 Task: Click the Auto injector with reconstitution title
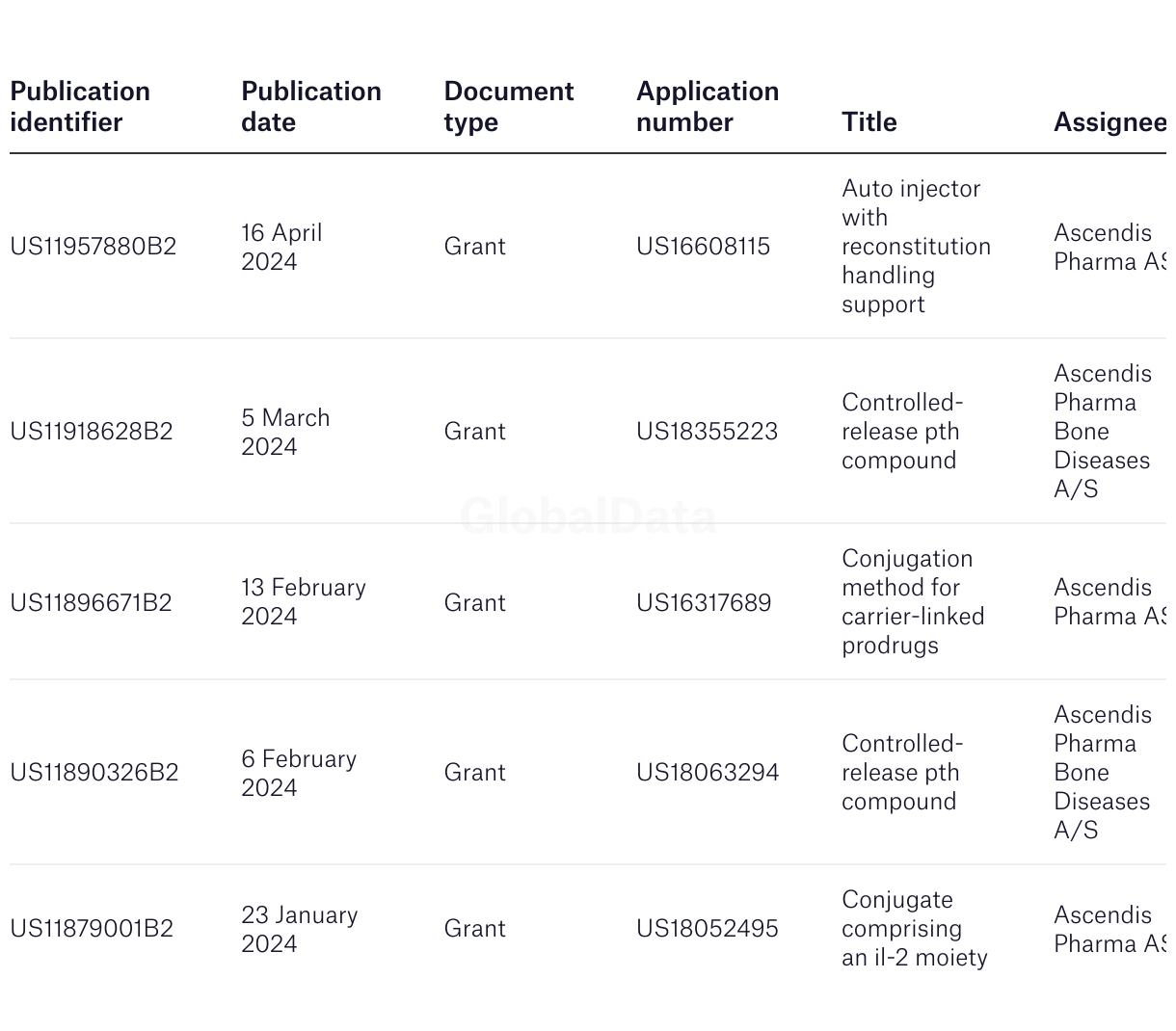(917, 247)
